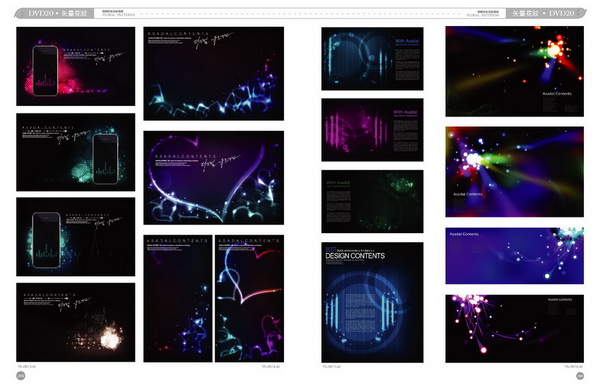Click the left page number circle
The width and height of the screenshot is (600, 388).
coord(21,376)
